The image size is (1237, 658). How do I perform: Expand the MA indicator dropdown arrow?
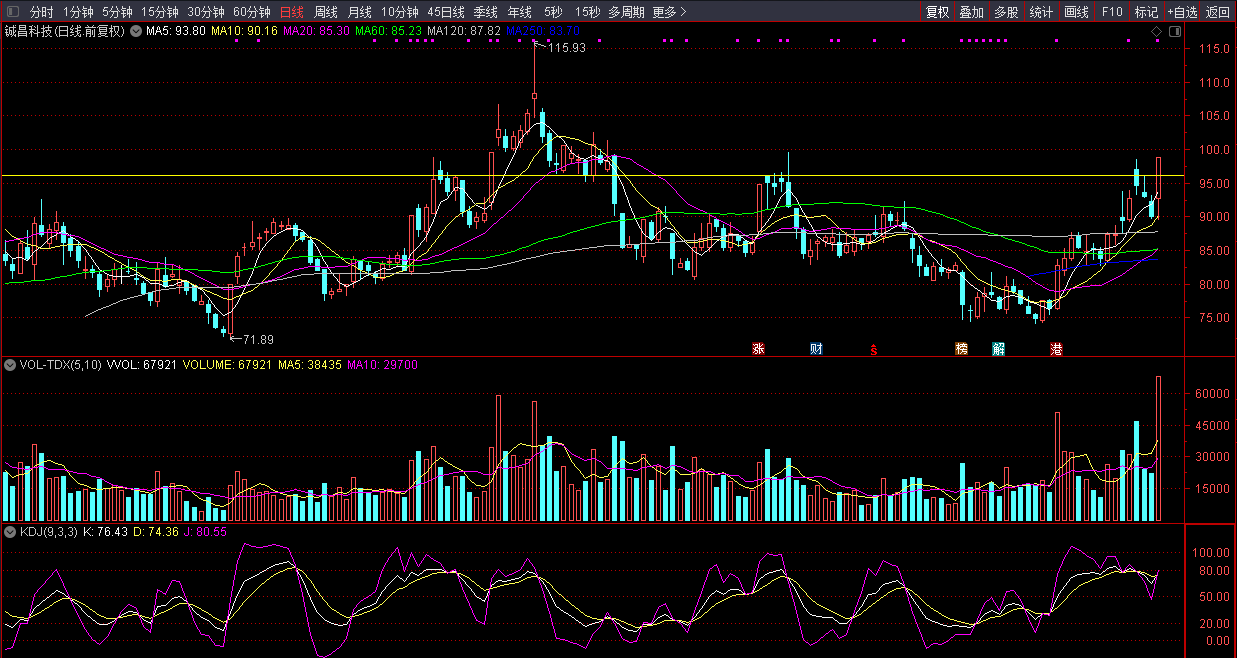(136, 31)
